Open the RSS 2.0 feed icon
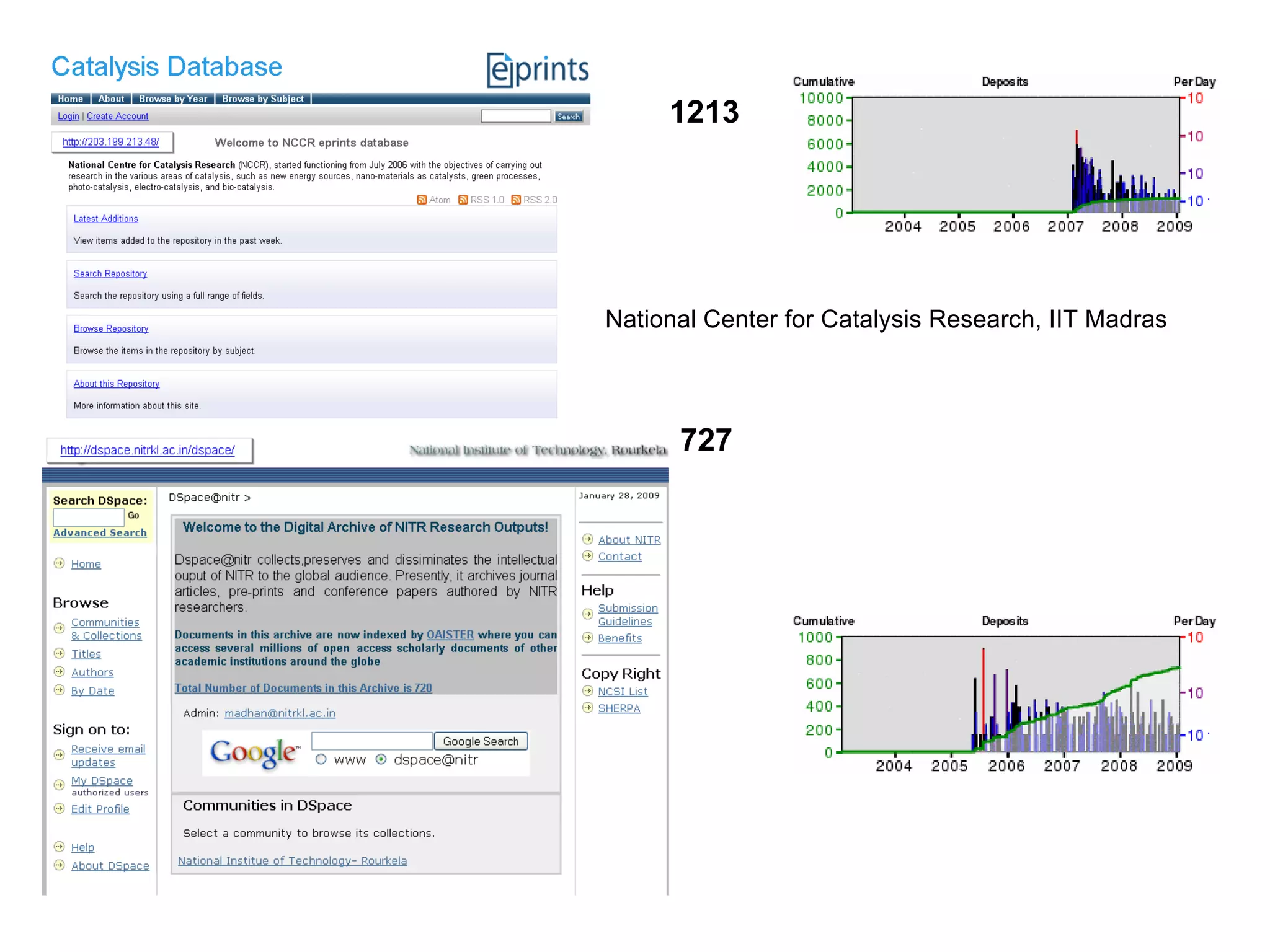 [x=516, y=200]
